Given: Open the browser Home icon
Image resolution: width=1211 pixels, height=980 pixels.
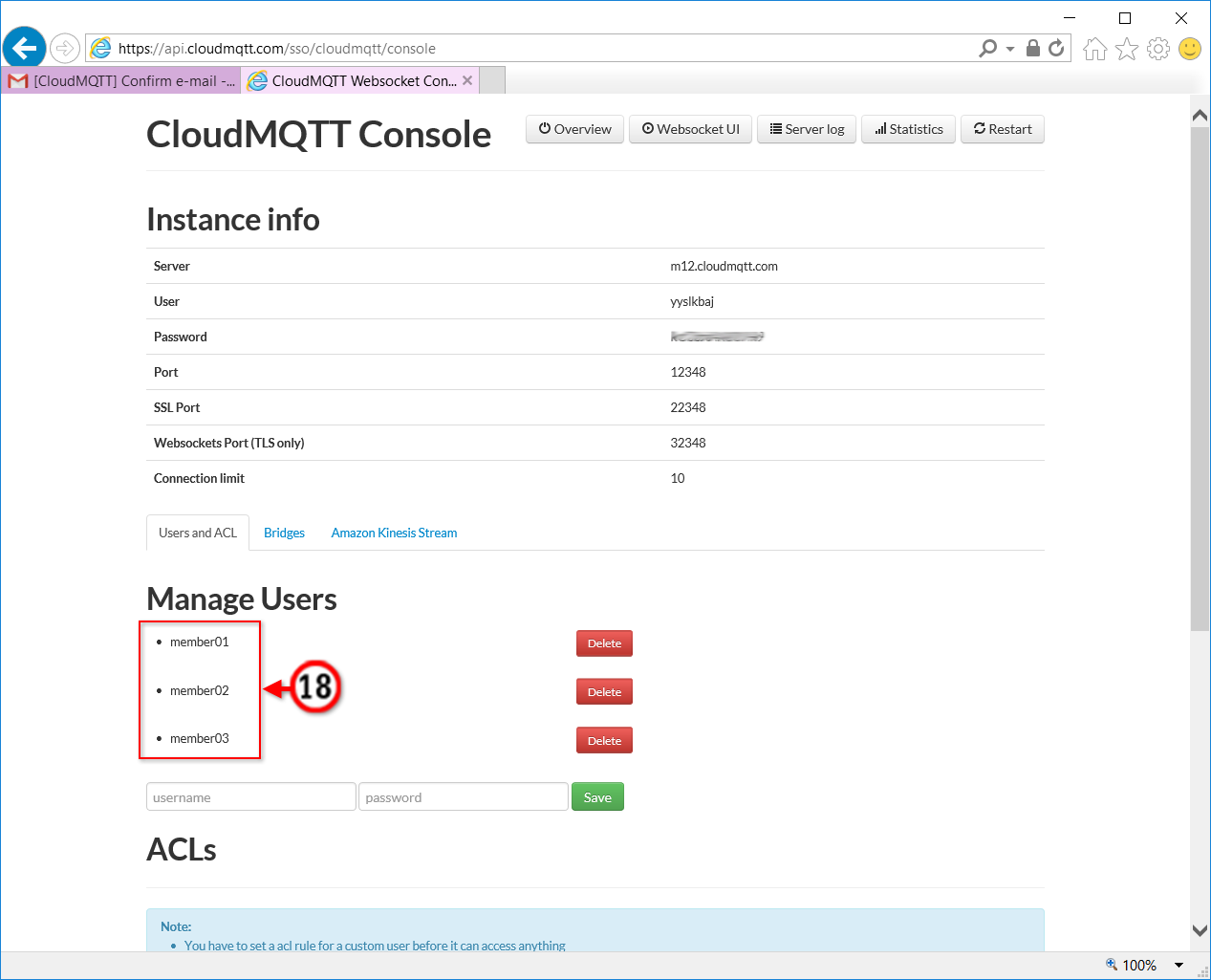Looking at the screenshot, I should (1095, 49).
